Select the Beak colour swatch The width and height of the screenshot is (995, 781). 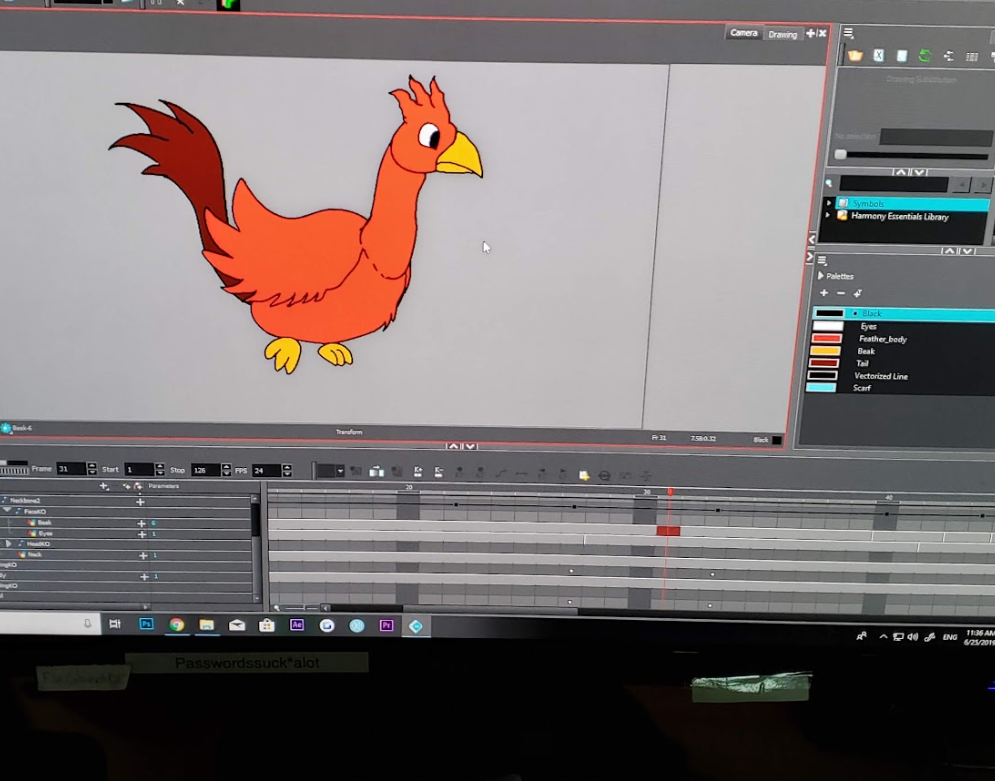pyautogui.click(x=825, y=351)
